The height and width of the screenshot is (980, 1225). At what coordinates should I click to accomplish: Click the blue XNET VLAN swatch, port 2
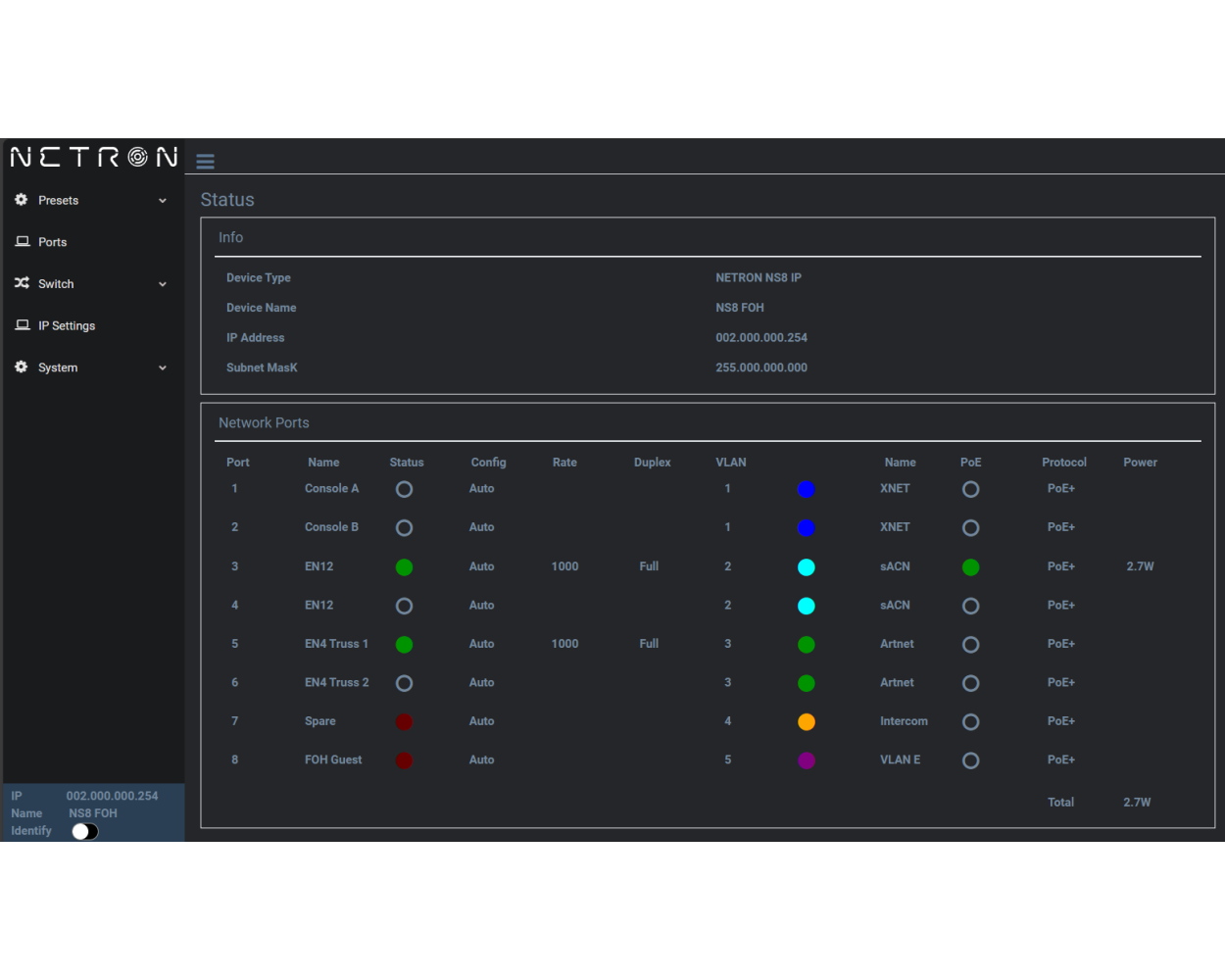click(806, 527)
